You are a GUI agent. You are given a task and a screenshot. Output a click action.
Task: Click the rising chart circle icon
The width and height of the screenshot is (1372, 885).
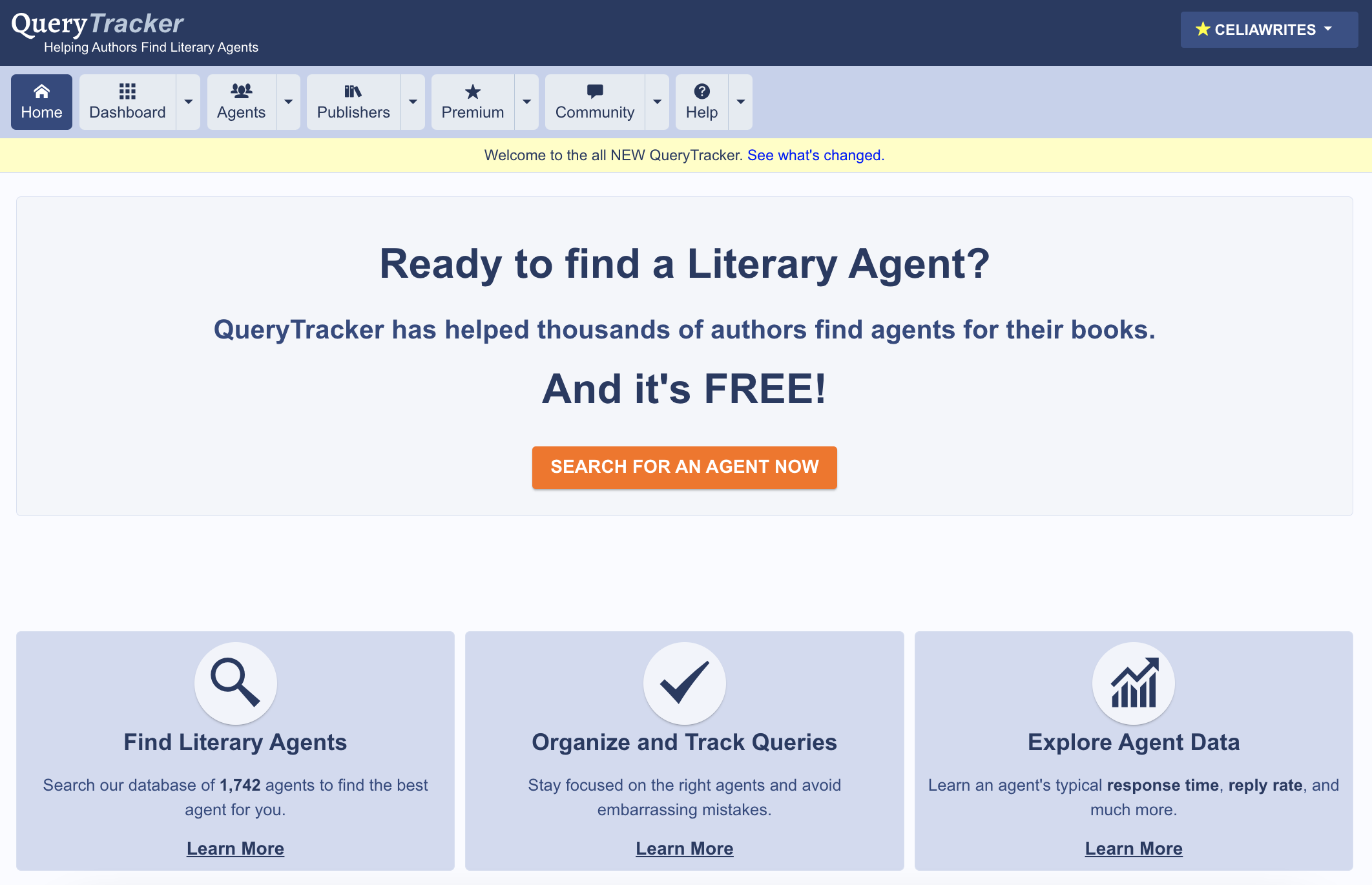(x=1133, y=683)
